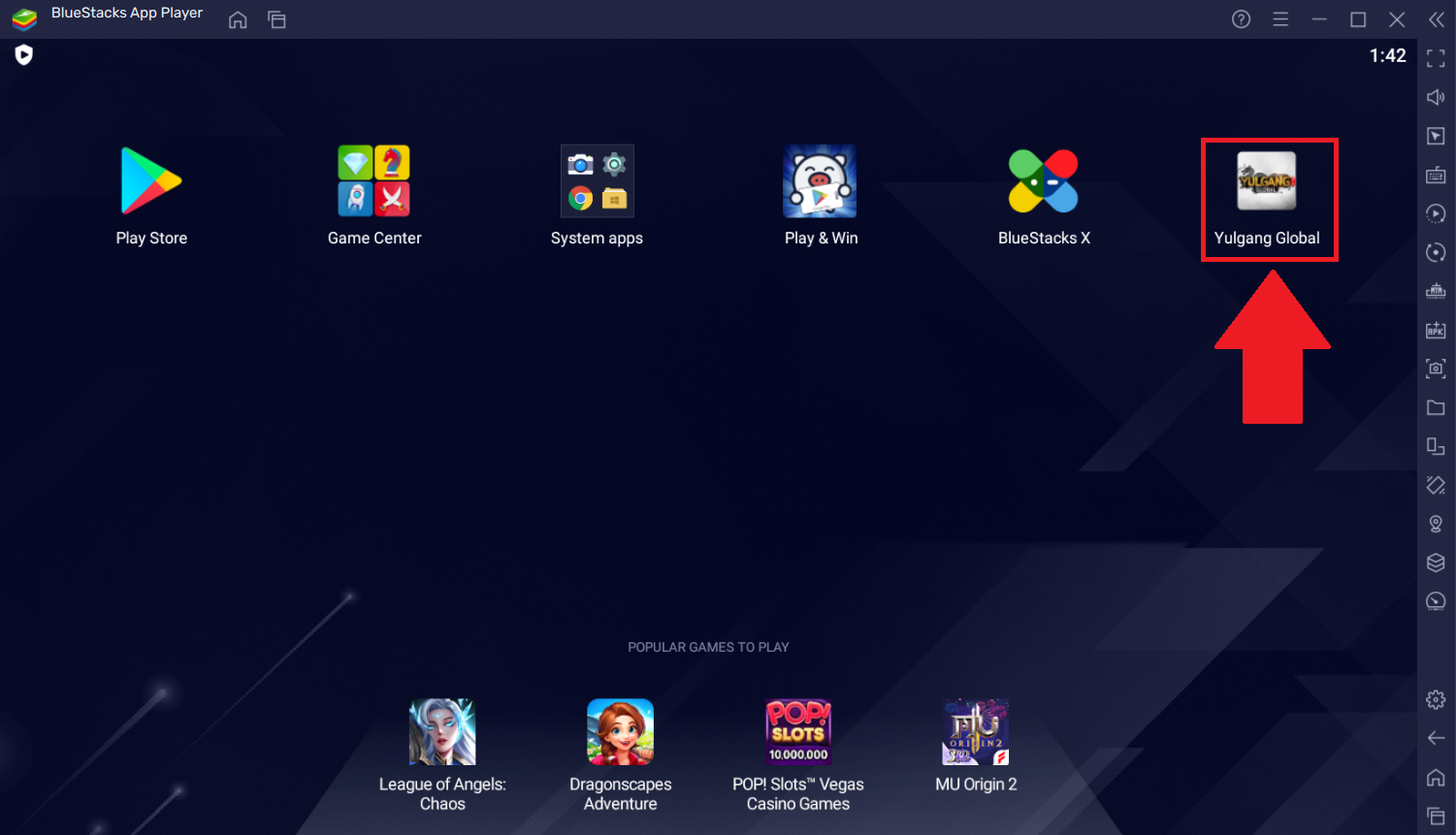
Task: Open MU Origin 2
Action: pos(976,732)
